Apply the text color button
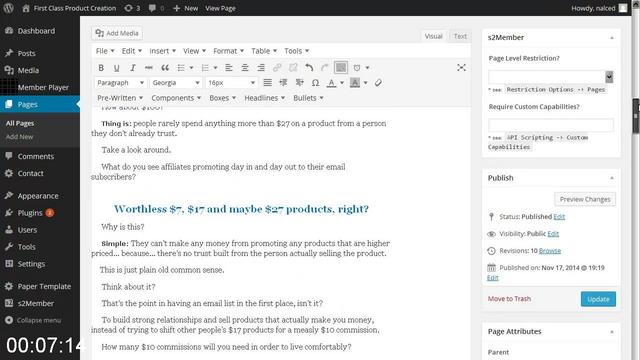The width and height of the screenshot is (640, 360). [331, 83]
